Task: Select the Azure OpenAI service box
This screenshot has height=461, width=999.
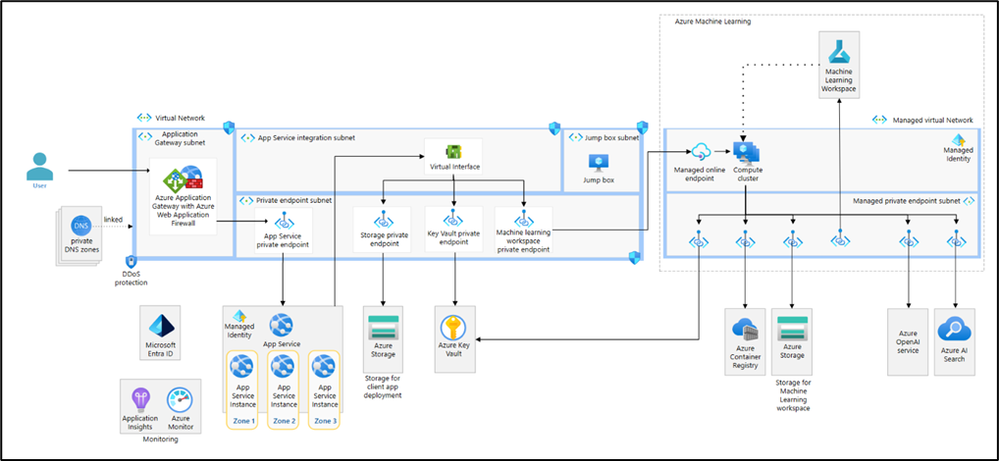Action: pos(908,343)
